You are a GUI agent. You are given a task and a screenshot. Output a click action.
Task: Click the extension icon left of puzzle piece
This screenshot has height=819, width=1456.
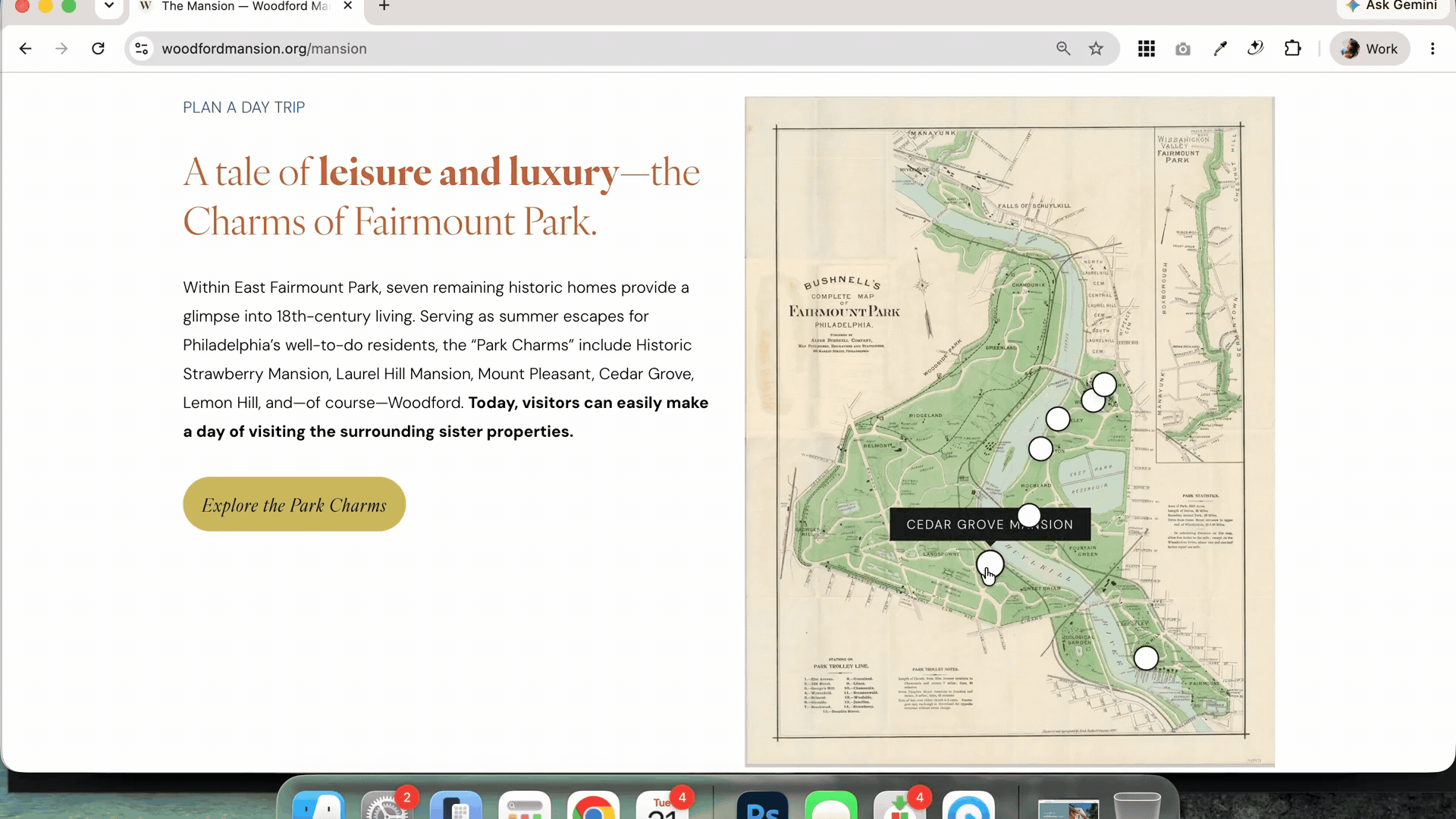(1256, 49)
